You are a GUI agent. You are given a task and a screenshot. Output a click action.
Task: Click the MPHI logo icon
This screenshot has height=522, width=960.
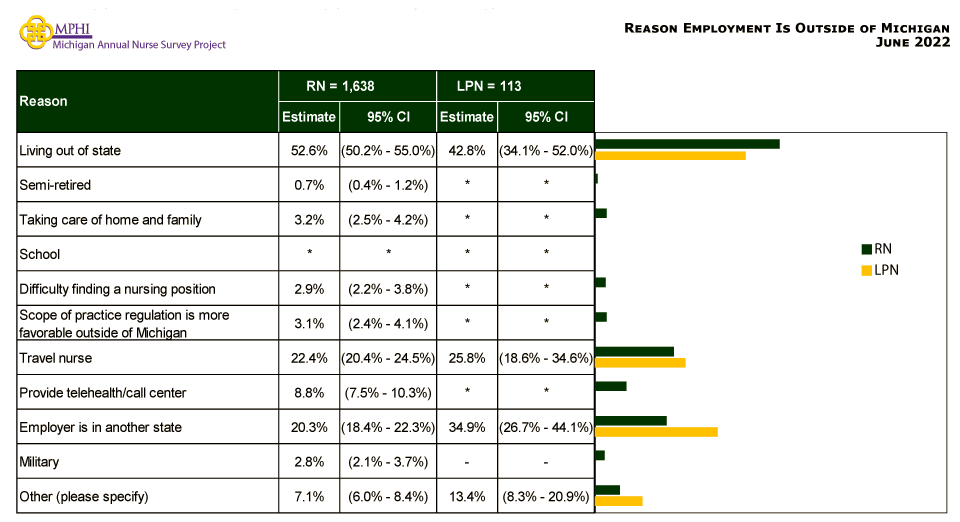coord(36,32)
